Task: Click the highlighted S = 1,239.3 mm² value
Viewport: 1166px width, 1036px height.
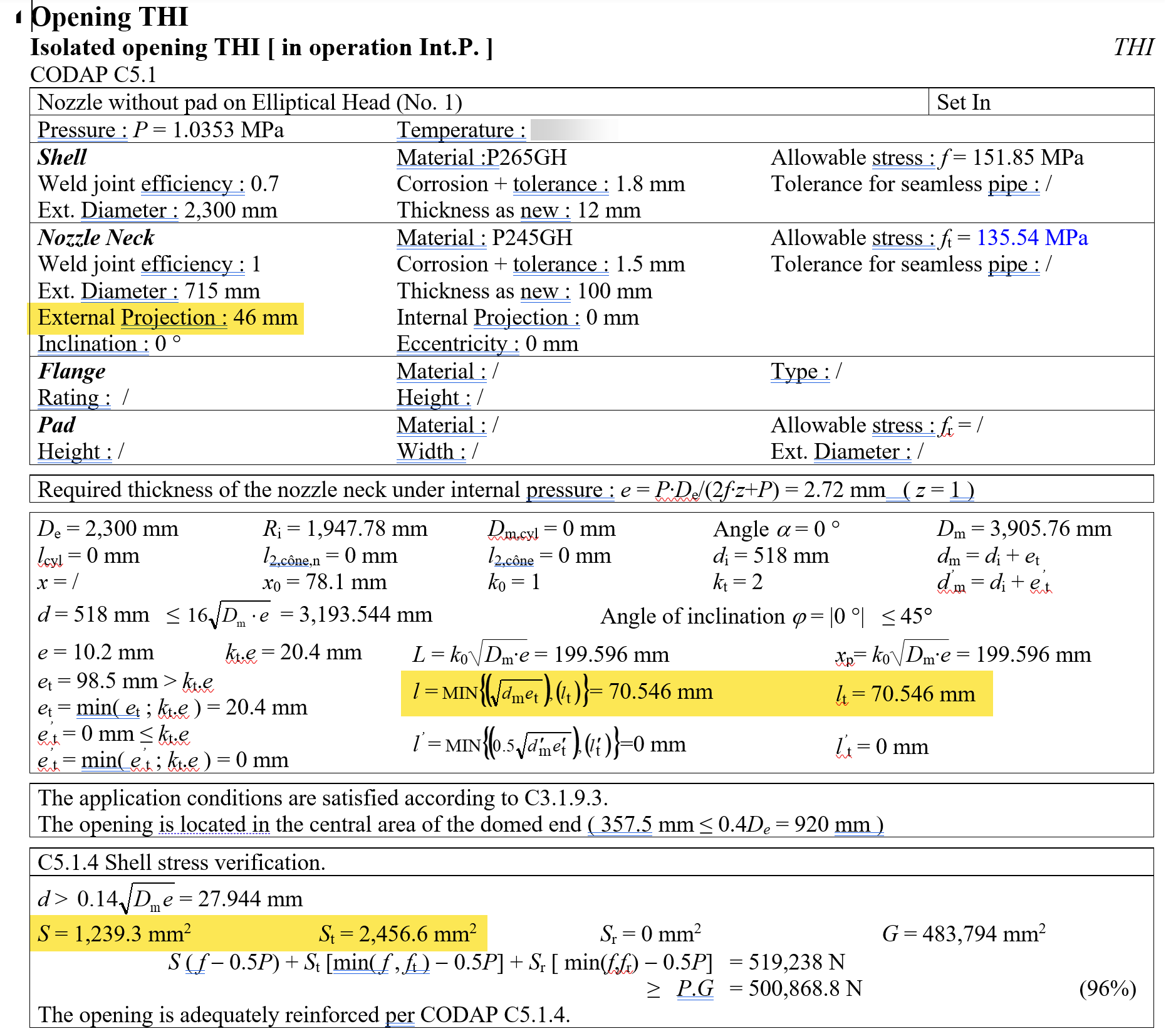Action: coord(114,934)
